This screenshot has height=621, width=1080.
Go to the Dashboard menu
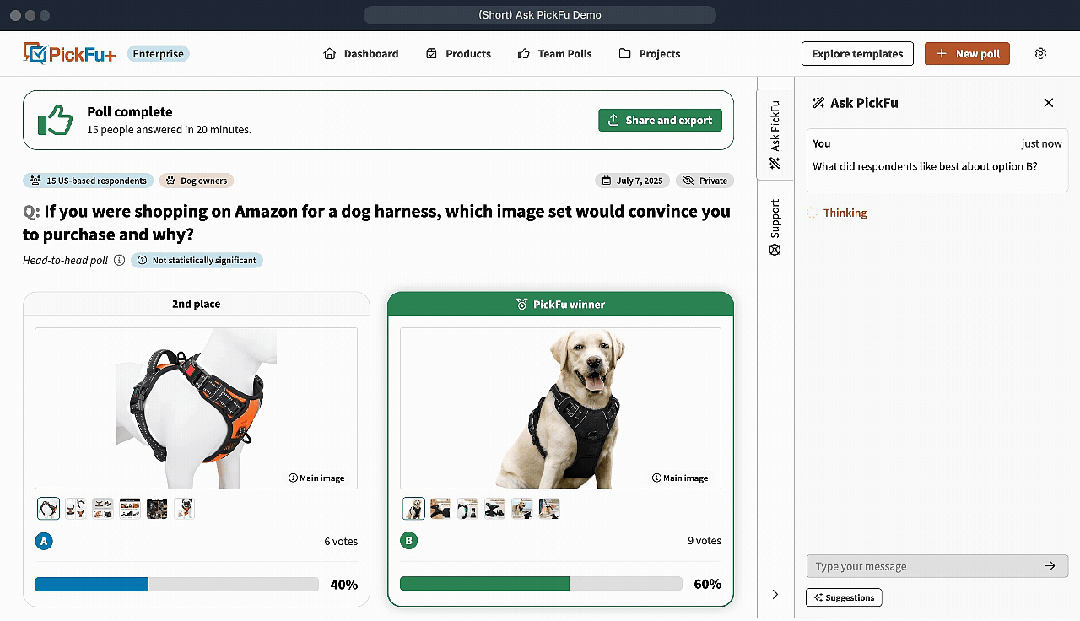(x=361, y=54)
